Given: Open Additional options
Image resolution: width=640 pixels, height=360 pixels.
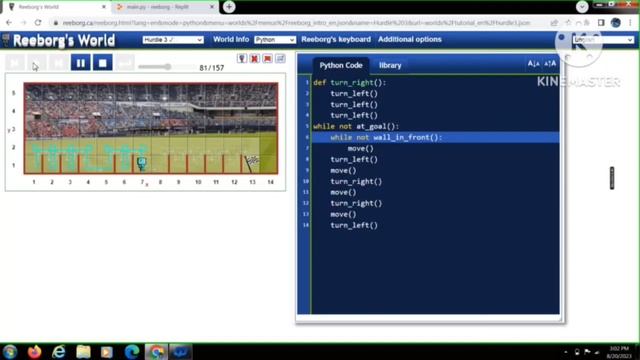Looking at the screenshot, I should pos(410,39).
